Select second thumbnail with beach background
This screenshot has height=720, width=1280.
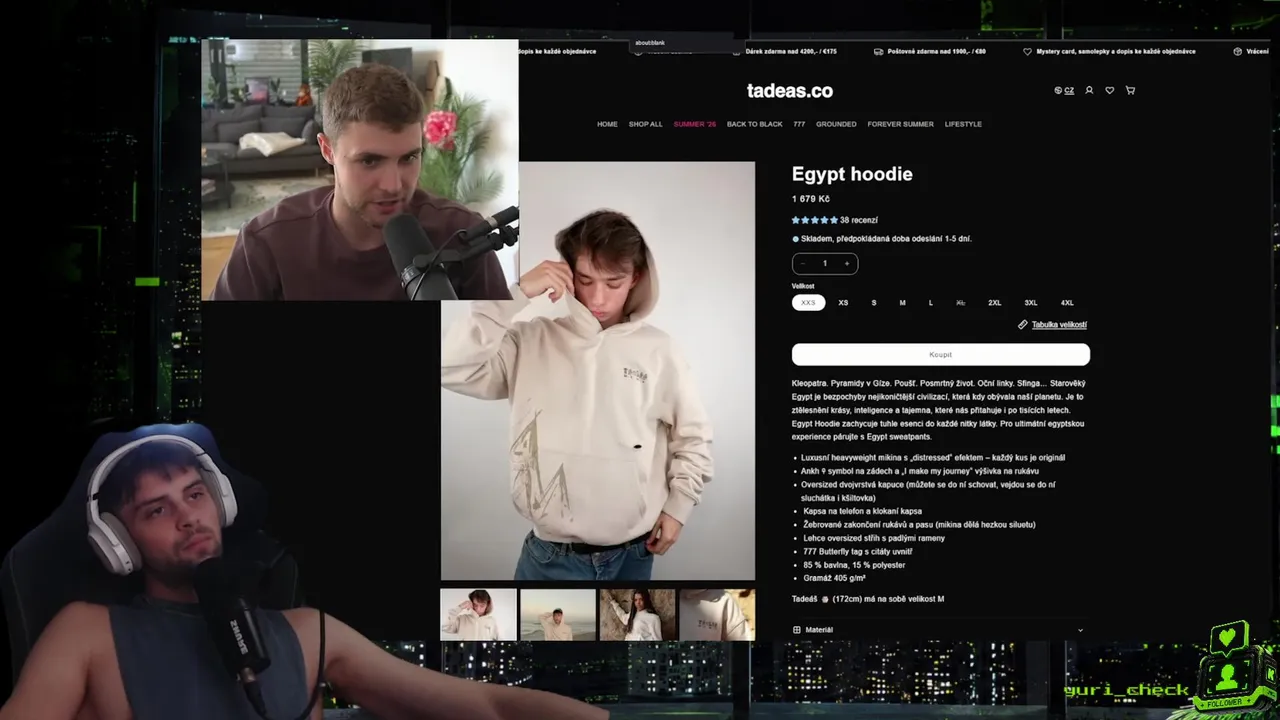point(558,615)
